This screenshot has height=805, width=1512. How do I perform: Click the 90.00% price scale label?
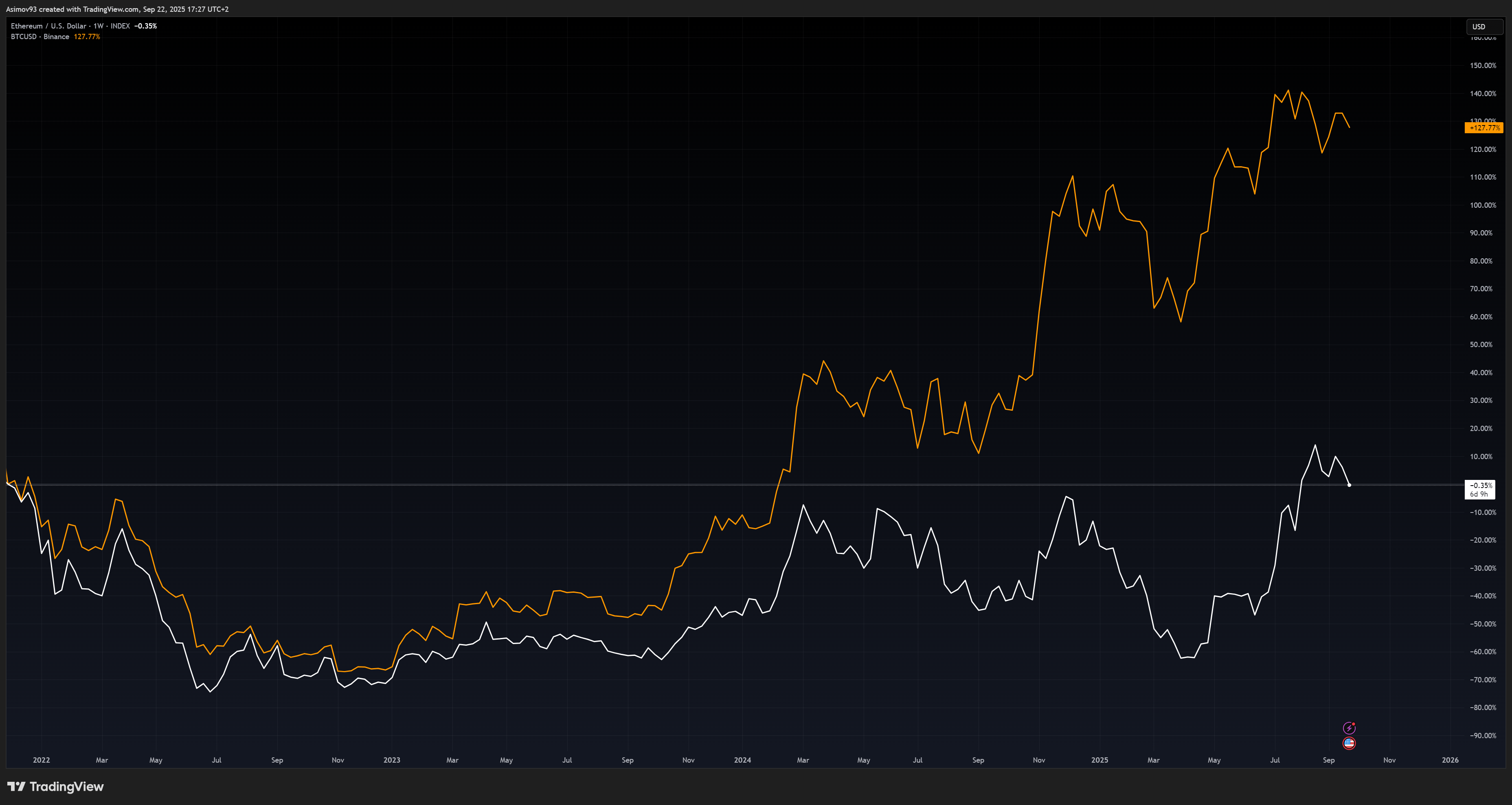[1481, 233]
